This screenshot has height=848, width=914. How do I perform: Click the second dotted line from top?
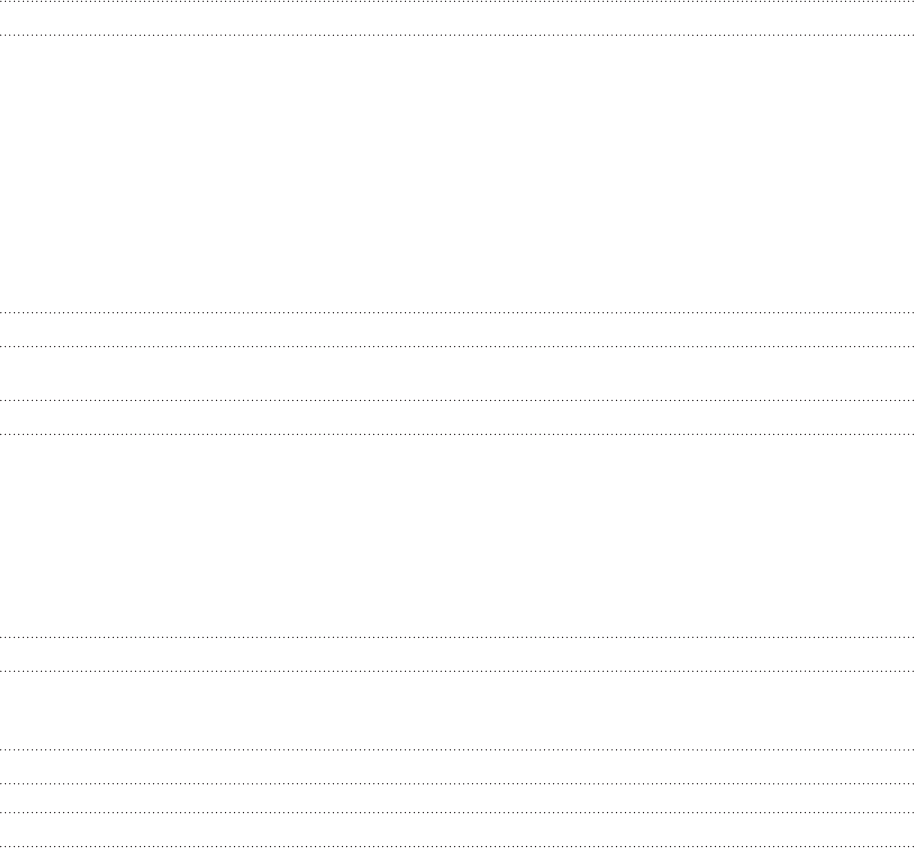click(457, 36)
